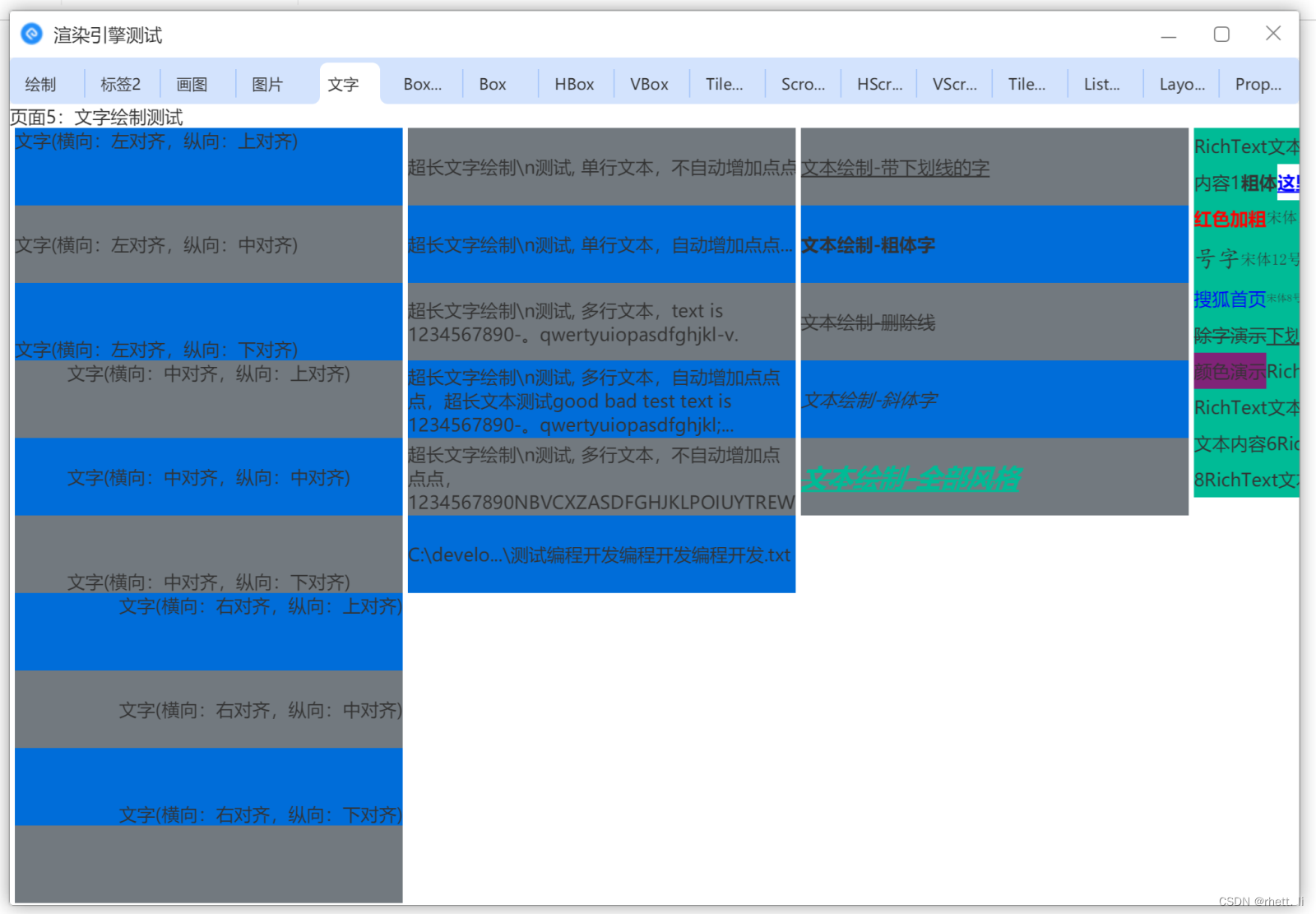Click 文本绘制-带下划线的字 underlined text
Image resolution: width=1316 pixels, height=914 pixels.
[896, 168]
